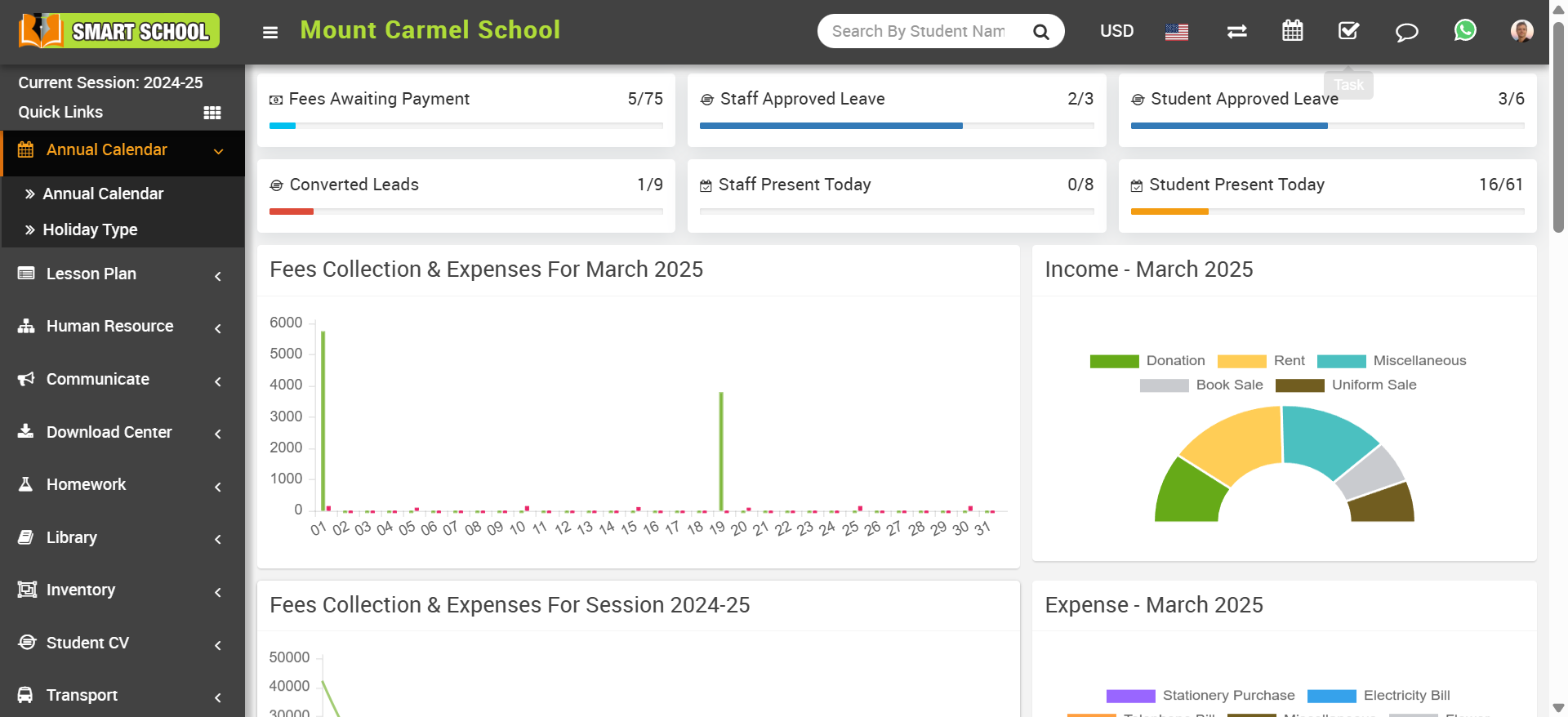This screenshot has height=717, width=1568.
Task: Select Human Resource in the sidebar
Action: coord(110,326)
